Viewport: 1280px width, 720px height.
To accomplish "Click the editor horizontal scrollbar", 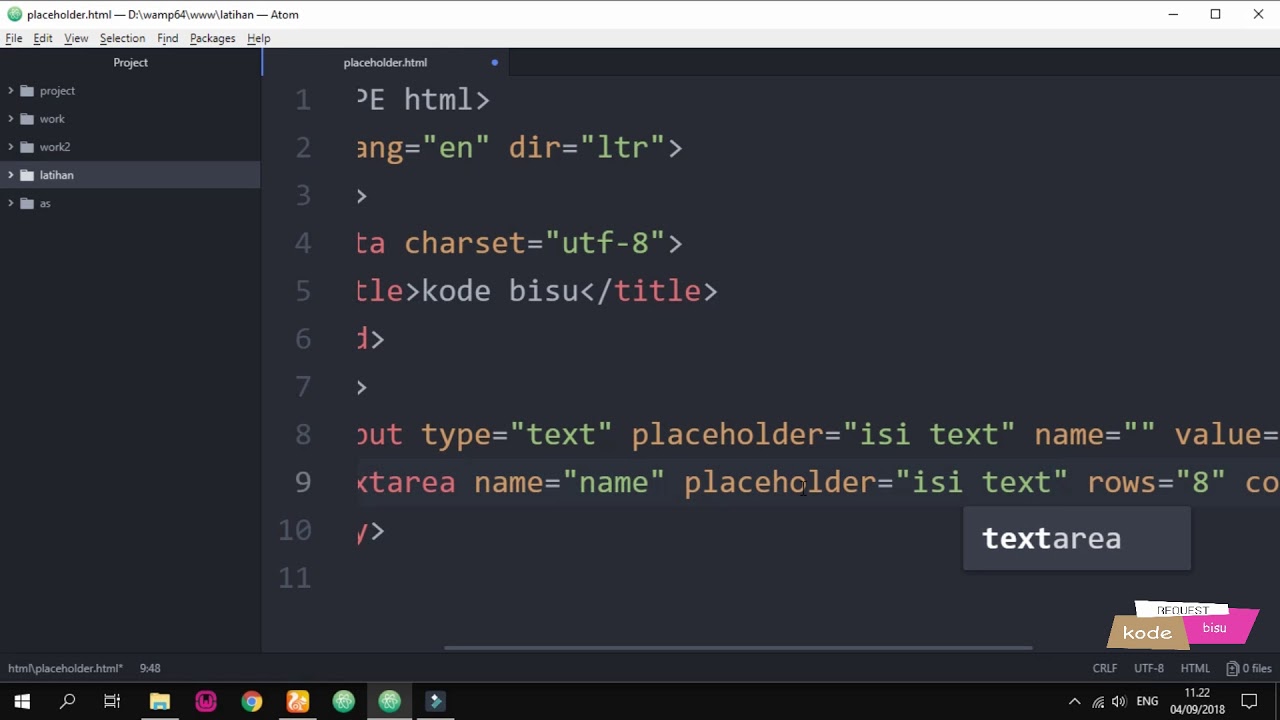I will [x=738, y=647].
